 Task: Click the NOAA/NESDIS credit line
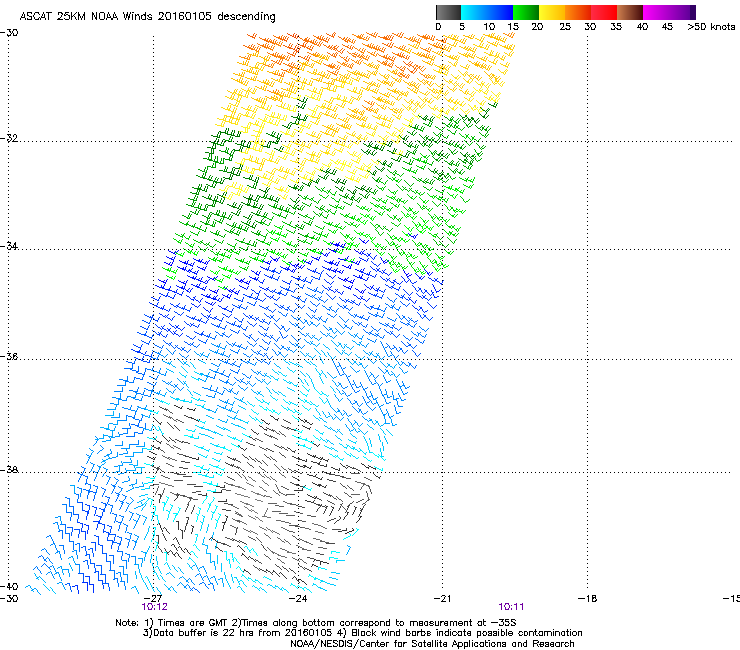click(x=432, y=644)
